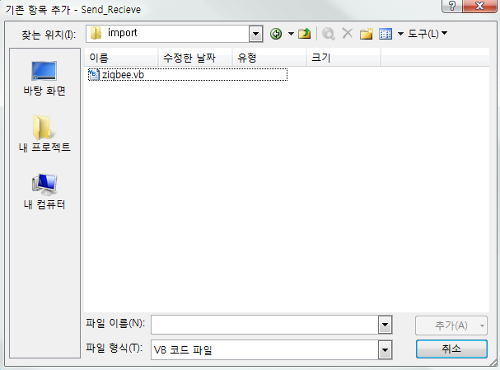Viewport: 500px width, 370px height.
Task: Expand the 파일 이름 dropdown arrow
Action: [385, 325]
